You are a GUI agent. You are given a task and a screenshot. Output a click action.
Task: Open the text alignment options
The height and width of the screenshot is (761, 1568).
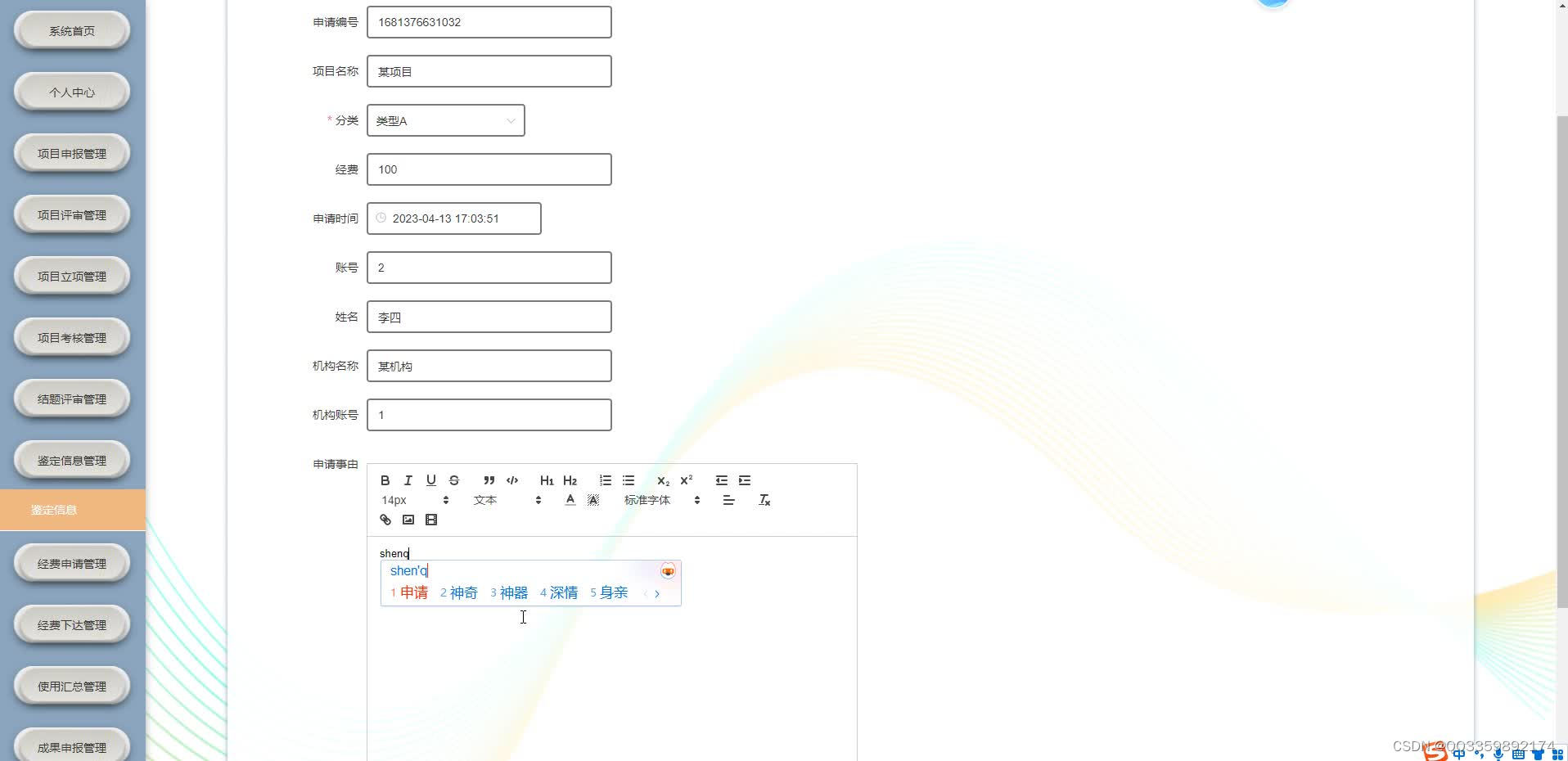pos(728,500)
